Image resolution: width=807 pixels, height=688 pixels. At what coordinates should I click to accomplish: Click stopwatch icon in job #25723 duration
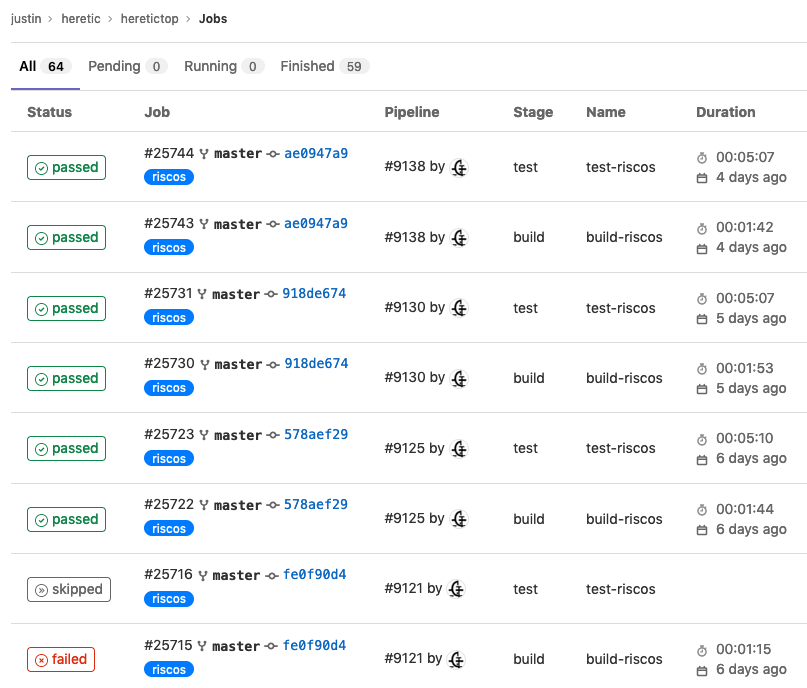pyautogui.click(x=702, y=439)
